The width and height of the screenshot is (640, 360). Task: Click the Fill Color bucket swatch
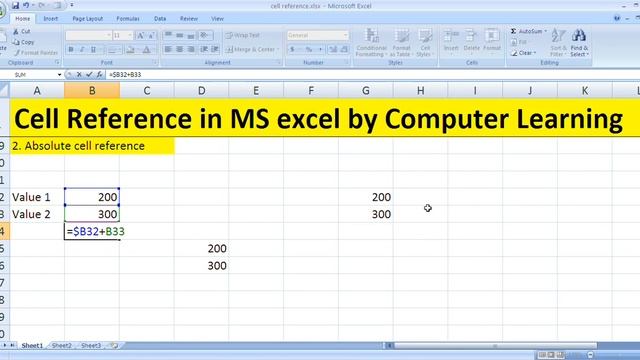tap(130, 49)
